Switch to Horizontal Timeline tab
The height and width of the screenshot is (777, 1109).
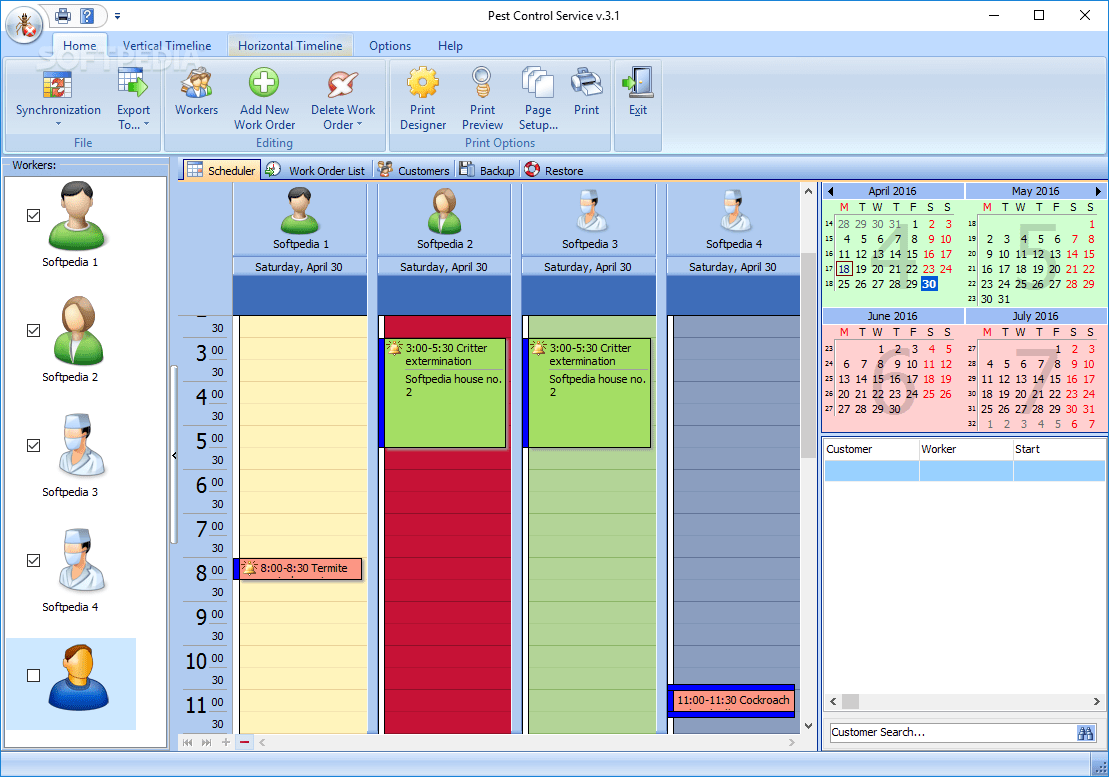click(290, 46)
